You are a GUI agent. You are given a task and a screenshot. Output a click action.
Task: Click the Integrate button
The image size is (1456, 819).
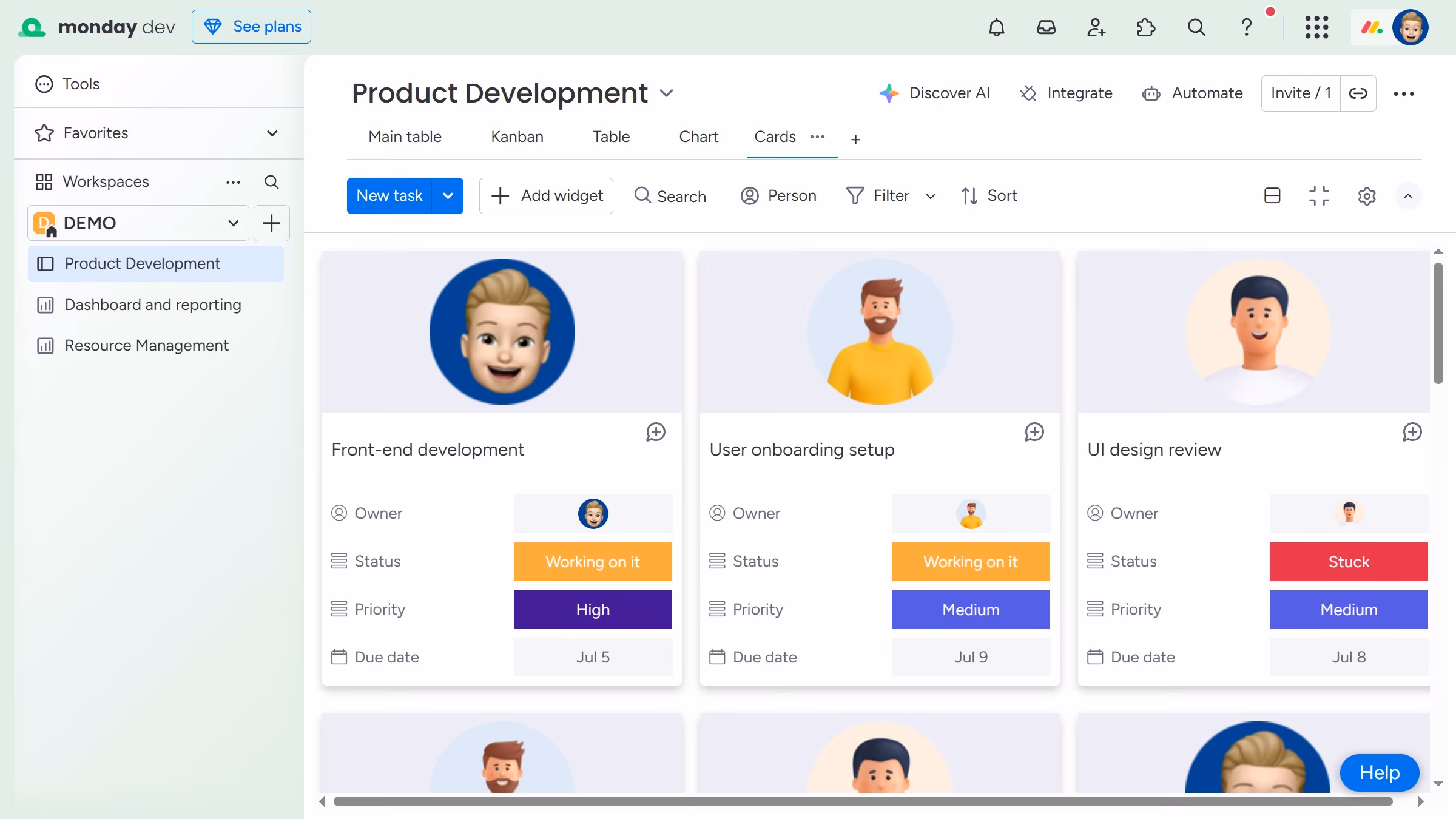[1066, 93]
